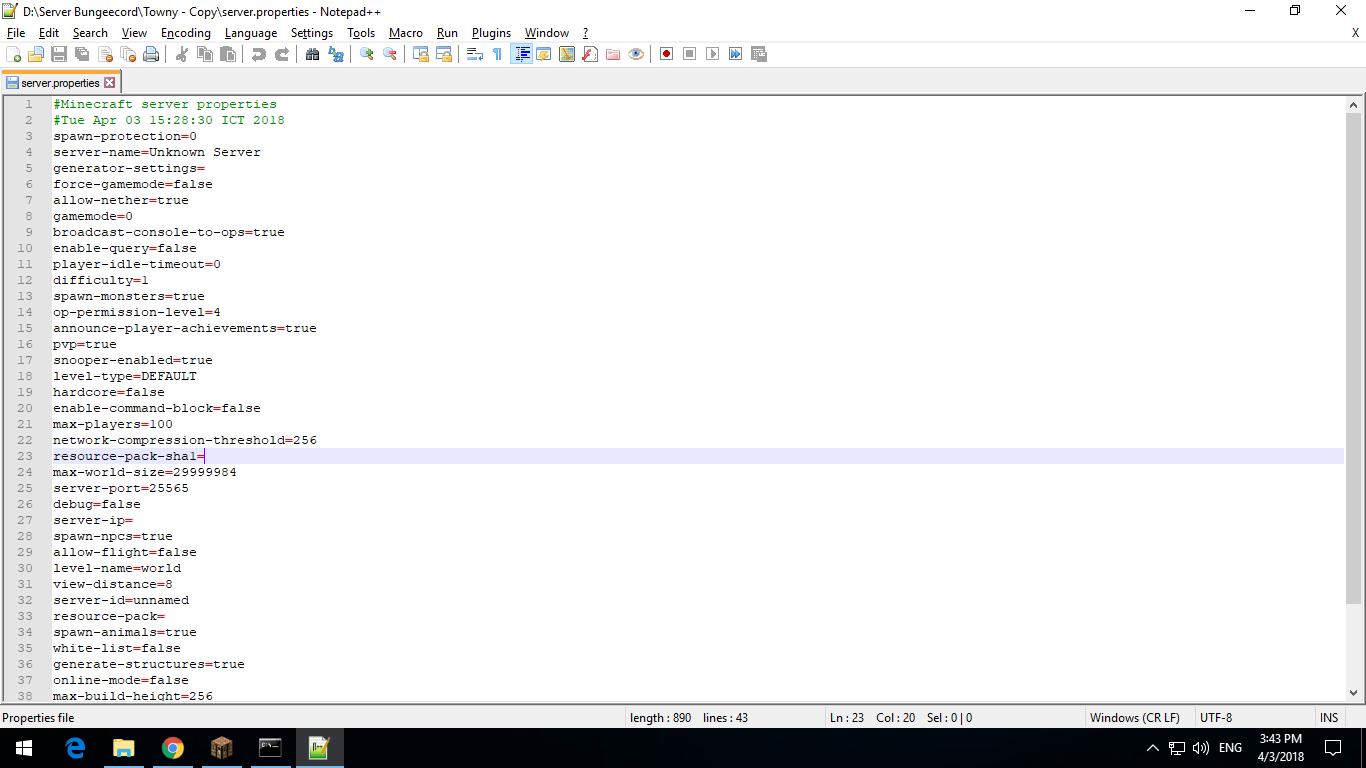Click the Redo arrow icon

(x=282, y=54)
